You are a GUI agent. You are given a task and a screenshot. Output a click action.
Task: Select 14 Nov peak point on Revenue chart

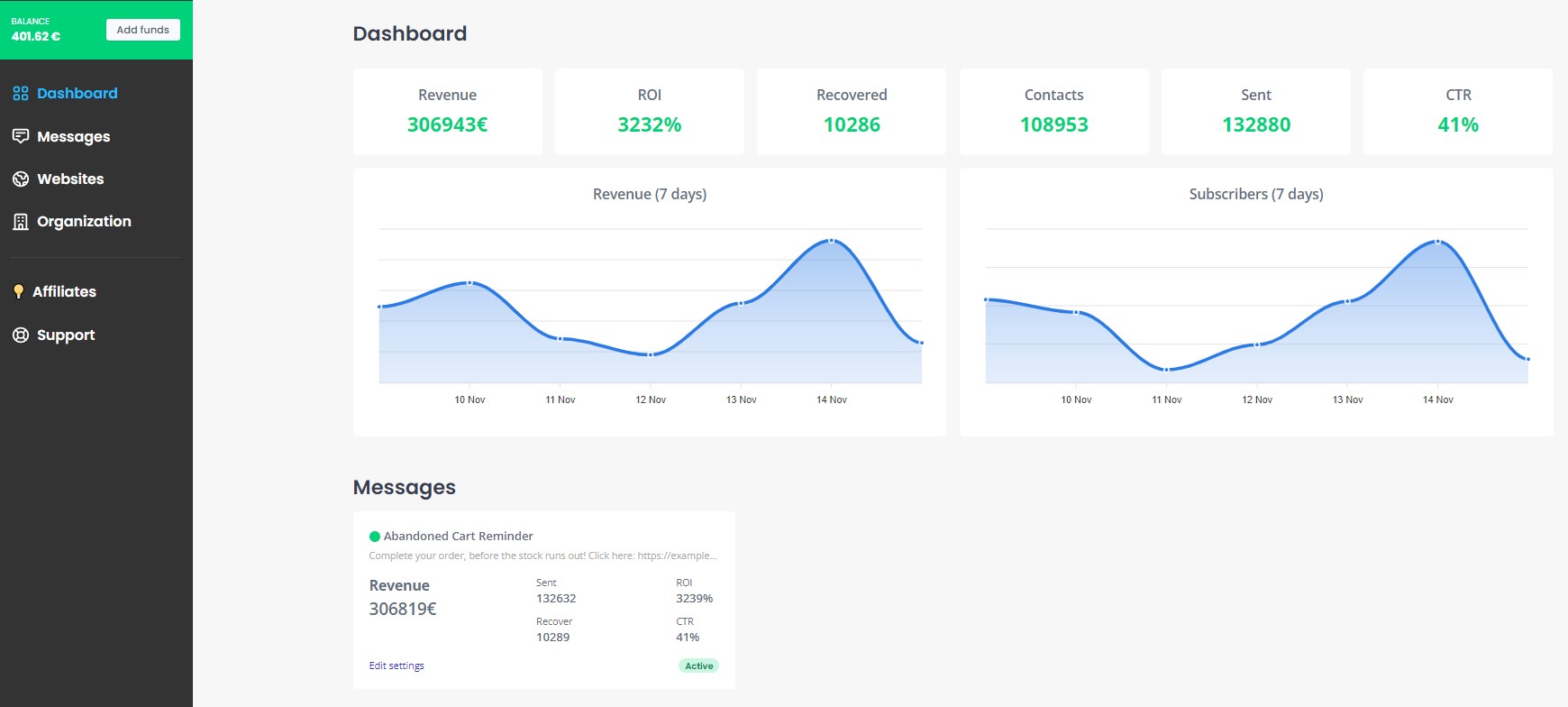point(831,241)
